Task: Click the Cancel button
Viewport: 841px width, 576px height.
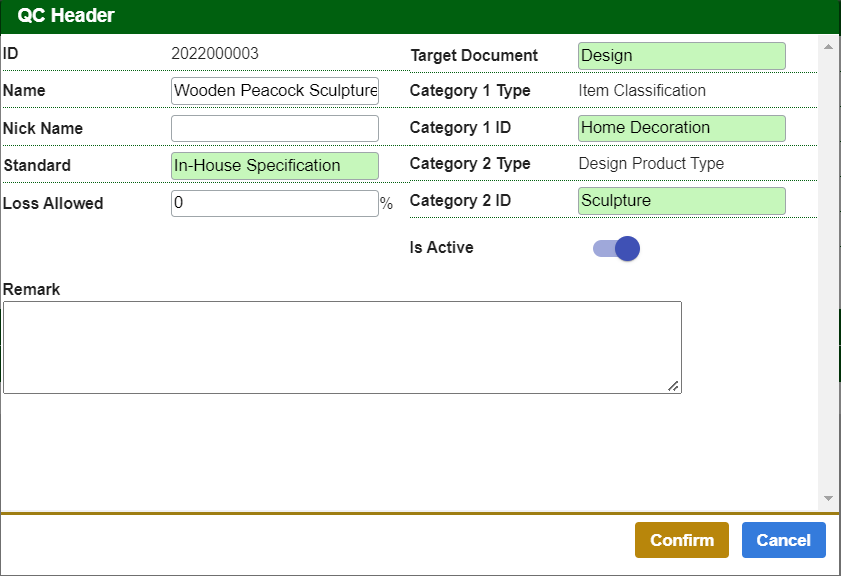Action: click(784, 540)
